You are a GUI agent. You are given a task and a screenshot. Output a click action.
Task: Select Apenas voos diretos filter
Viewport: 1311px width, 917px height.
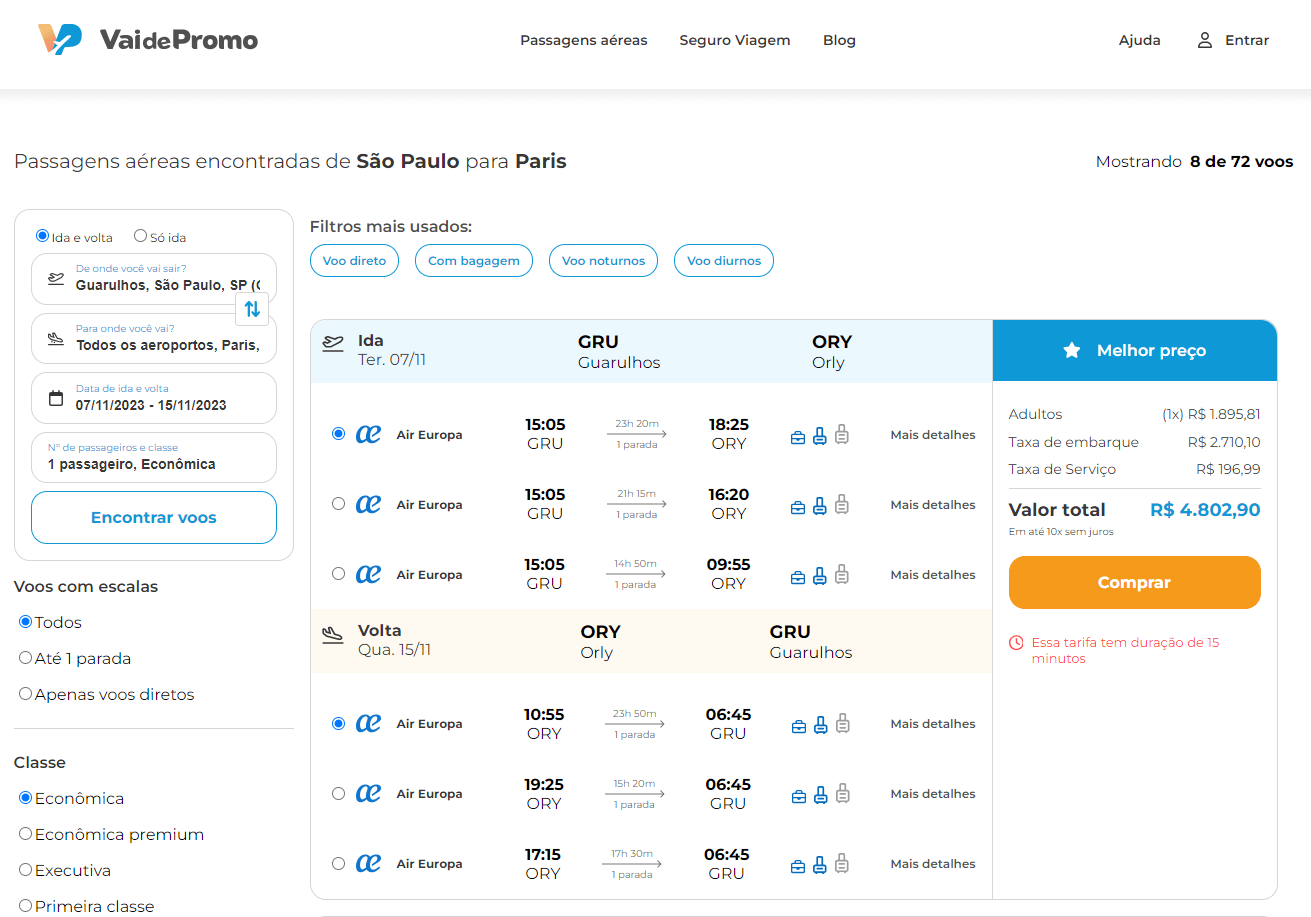coord(26,694)
